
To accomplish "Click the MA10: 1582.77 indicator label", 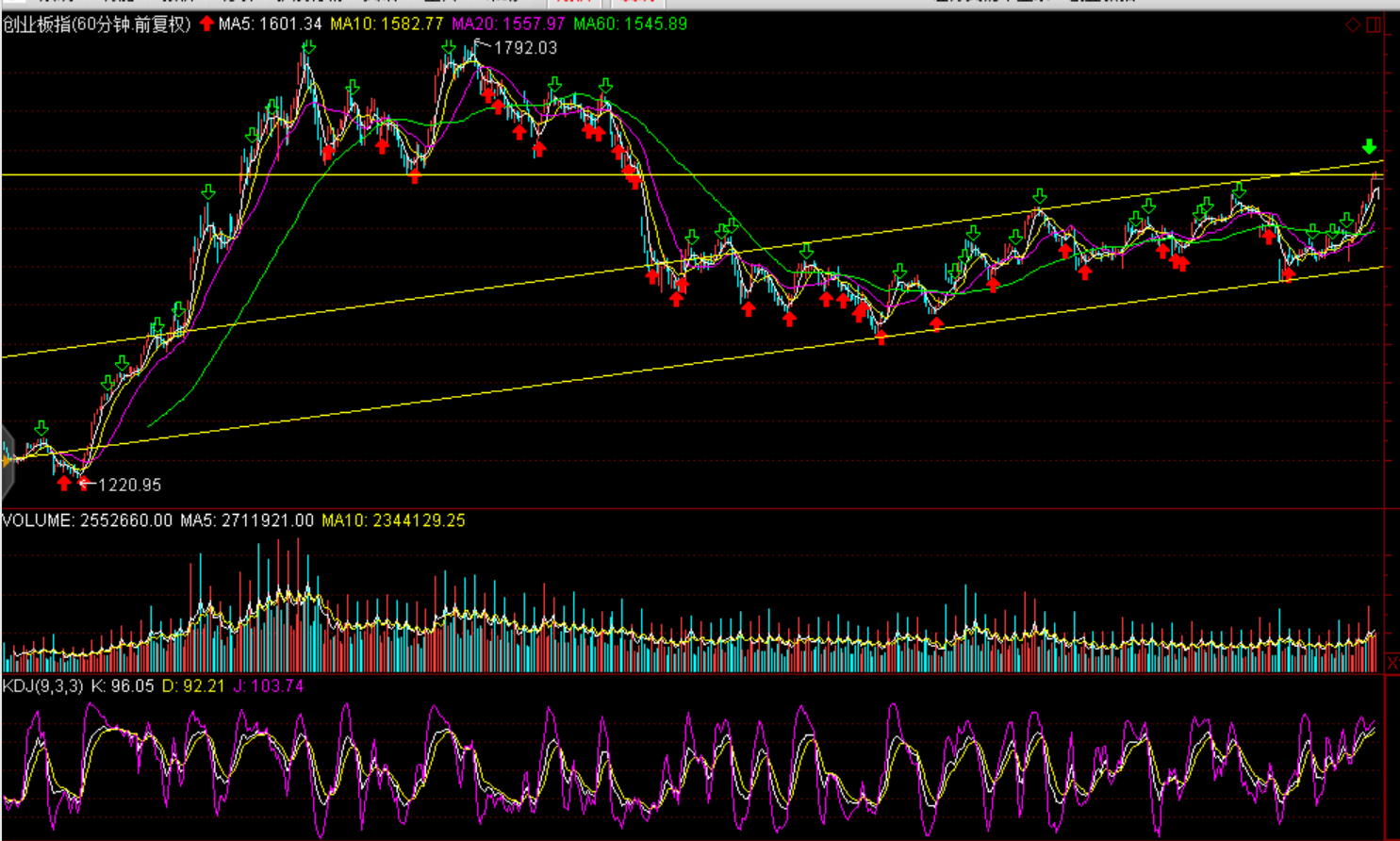I will point(387,24).
